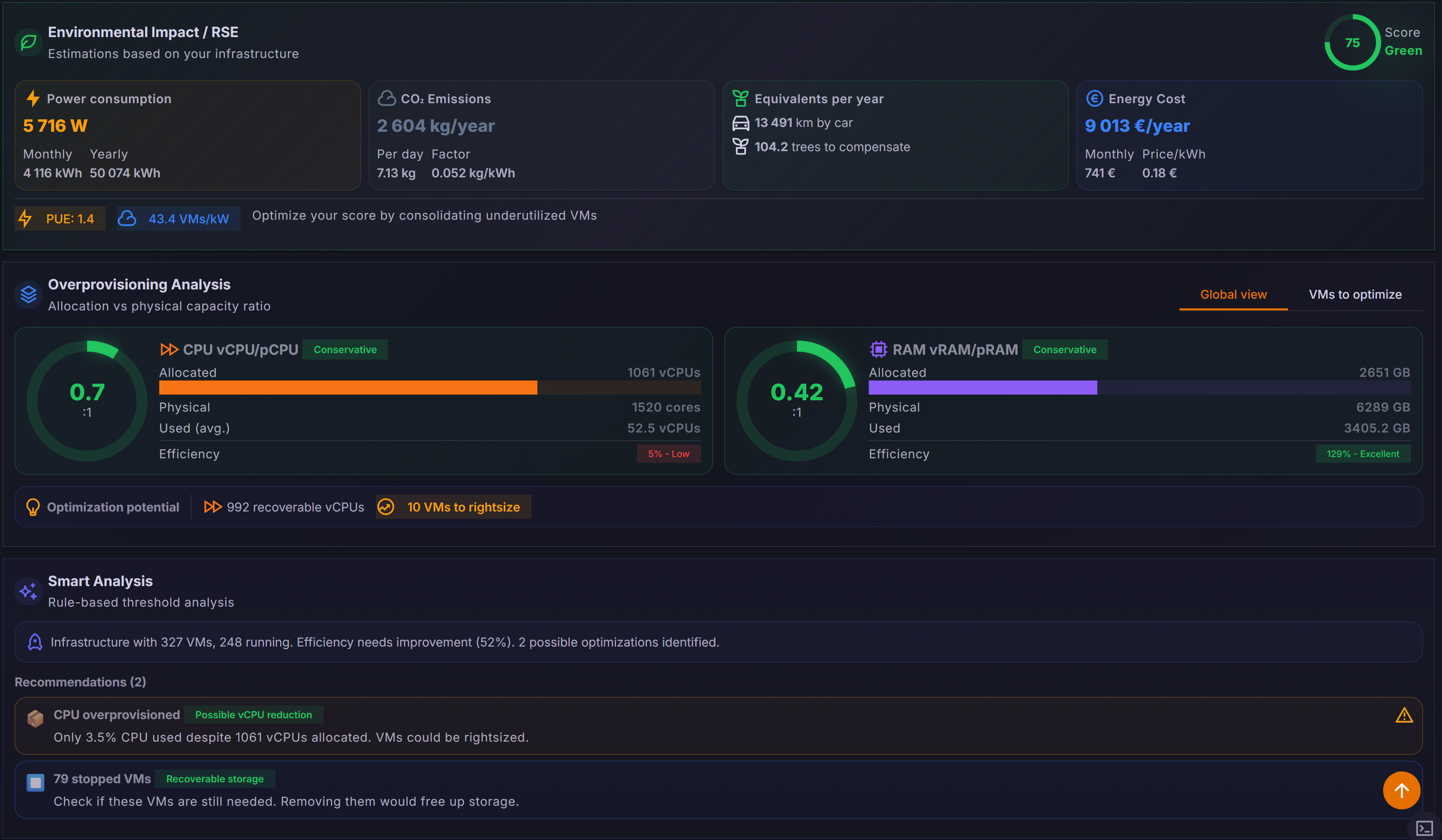Click the green leaf Environmental Impact icon
The image size is (1442, 840).
(28, 42)
